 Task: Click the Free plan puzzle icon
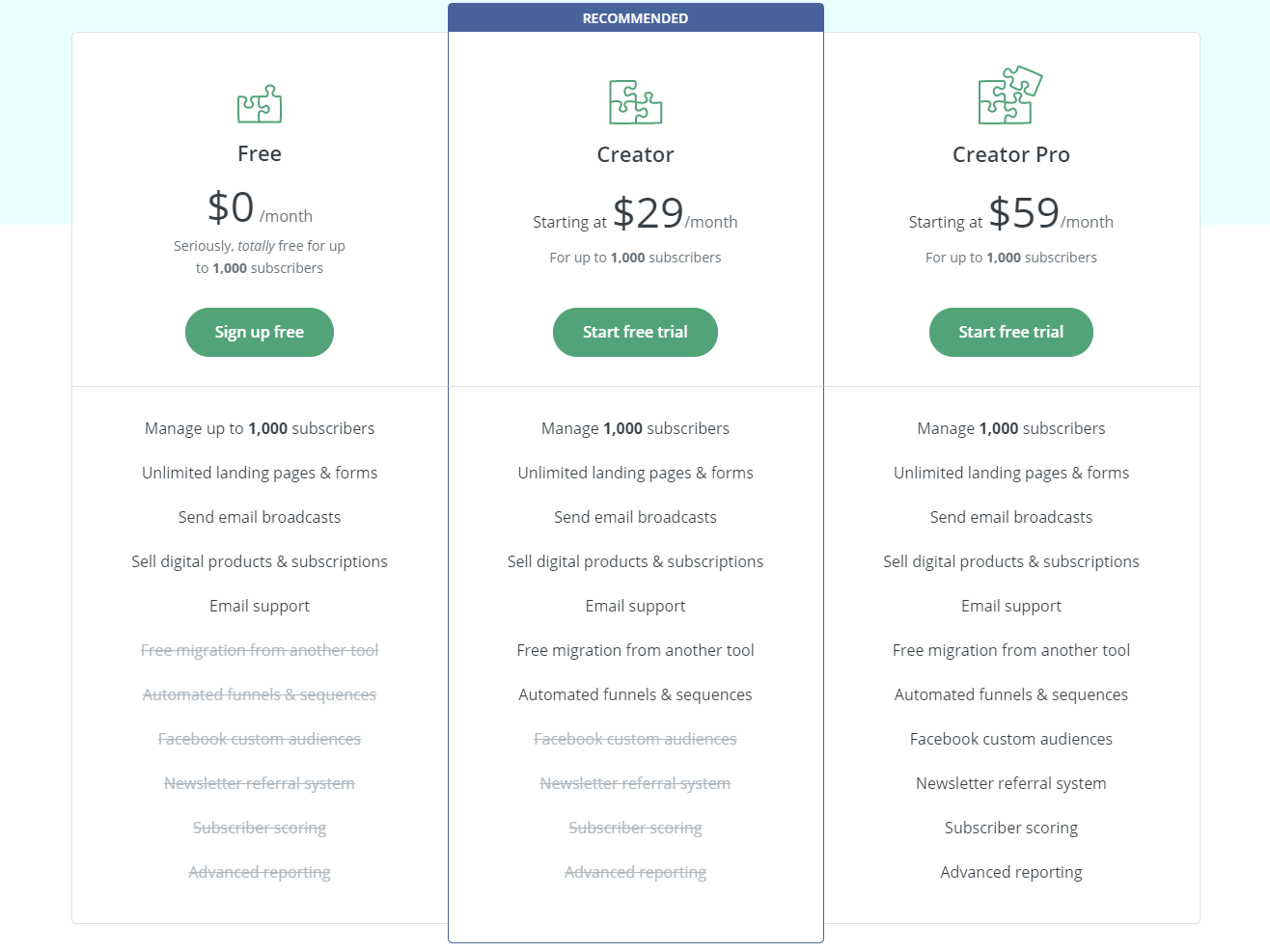point(260,104)
